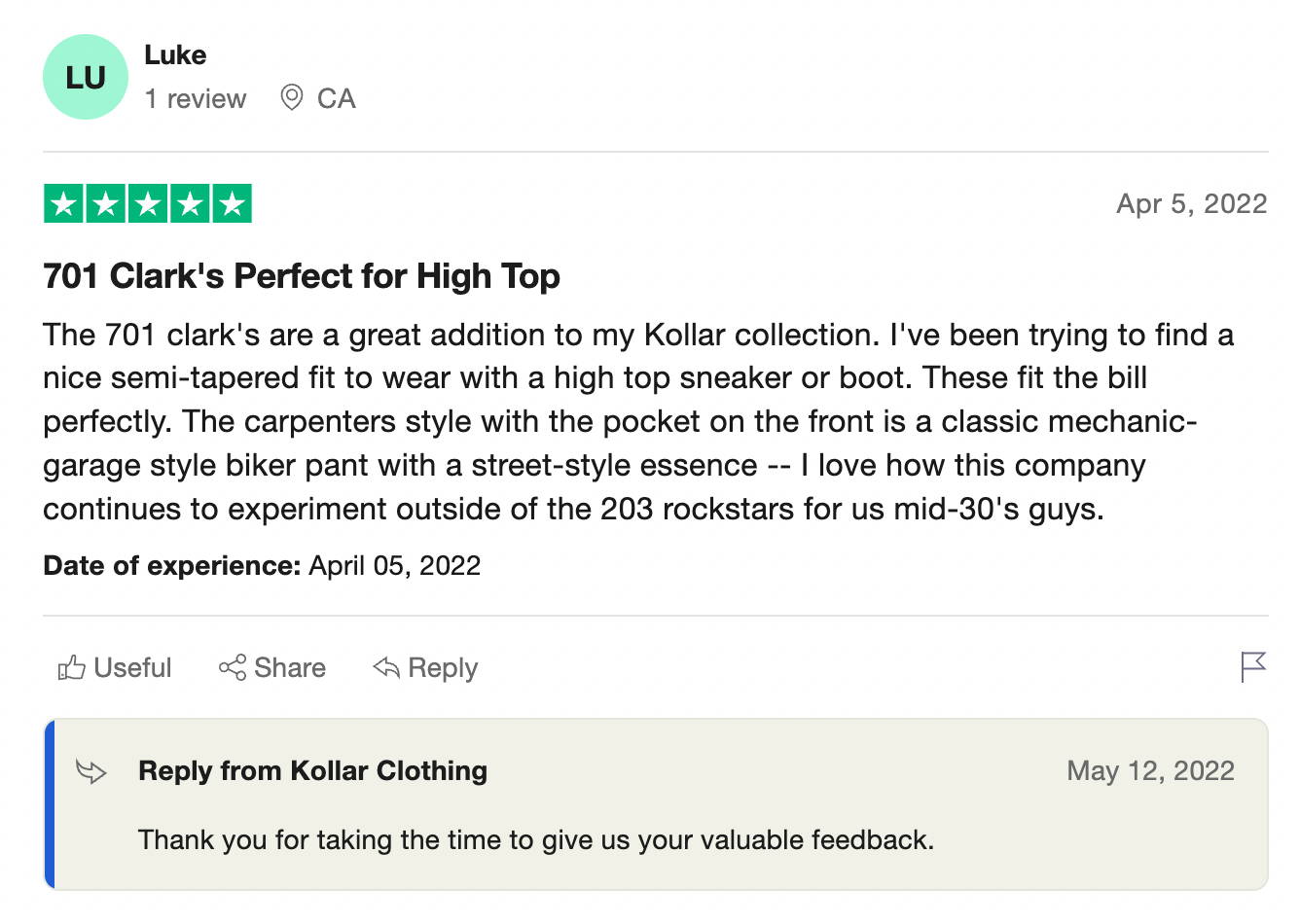This screenshot has height=924, width=1300.
Task: Click the '1 review' count text
Action: tap(196, 98)
